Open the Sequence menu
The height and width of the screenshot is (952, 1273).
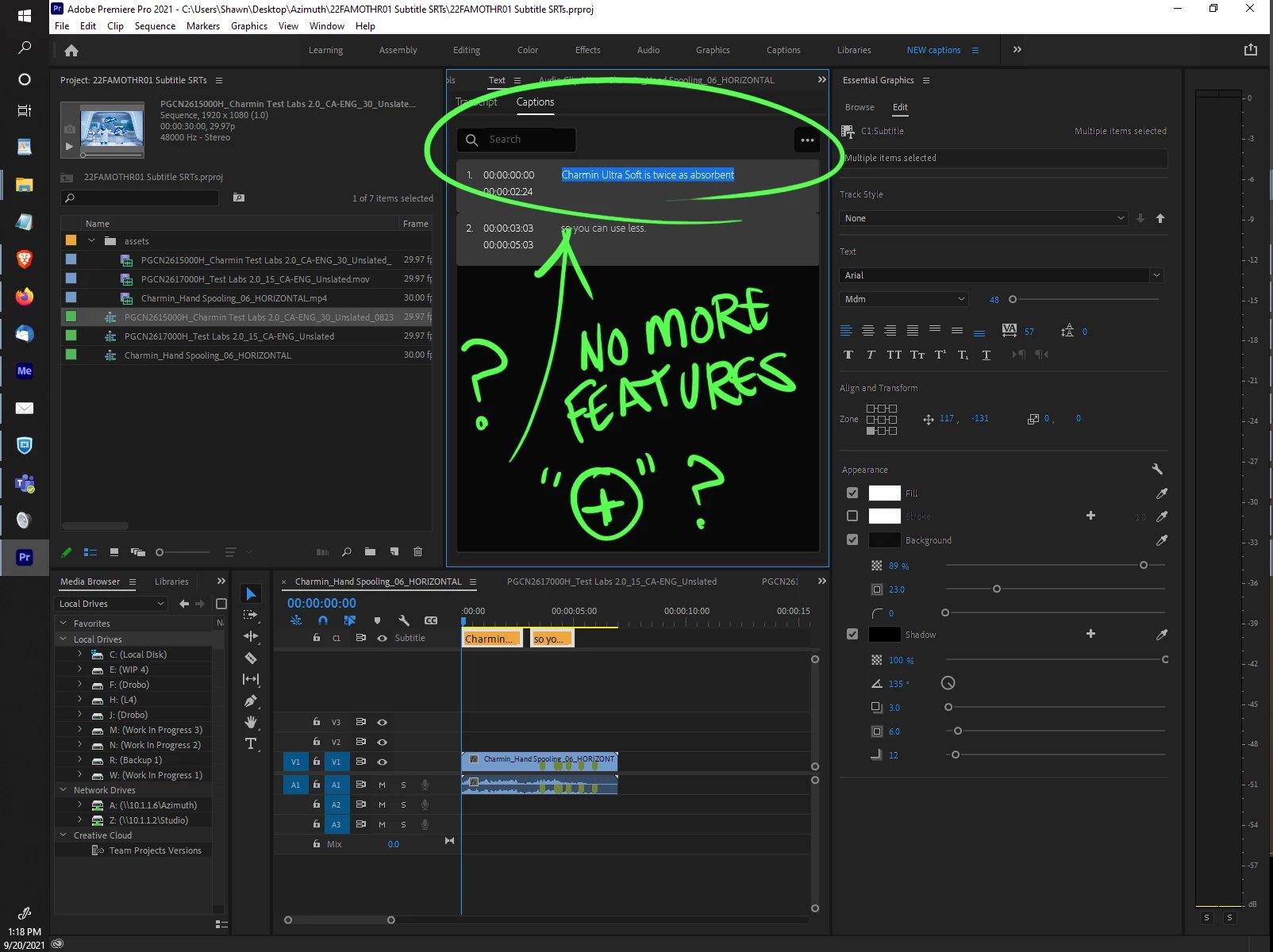(x=155, y=26)
